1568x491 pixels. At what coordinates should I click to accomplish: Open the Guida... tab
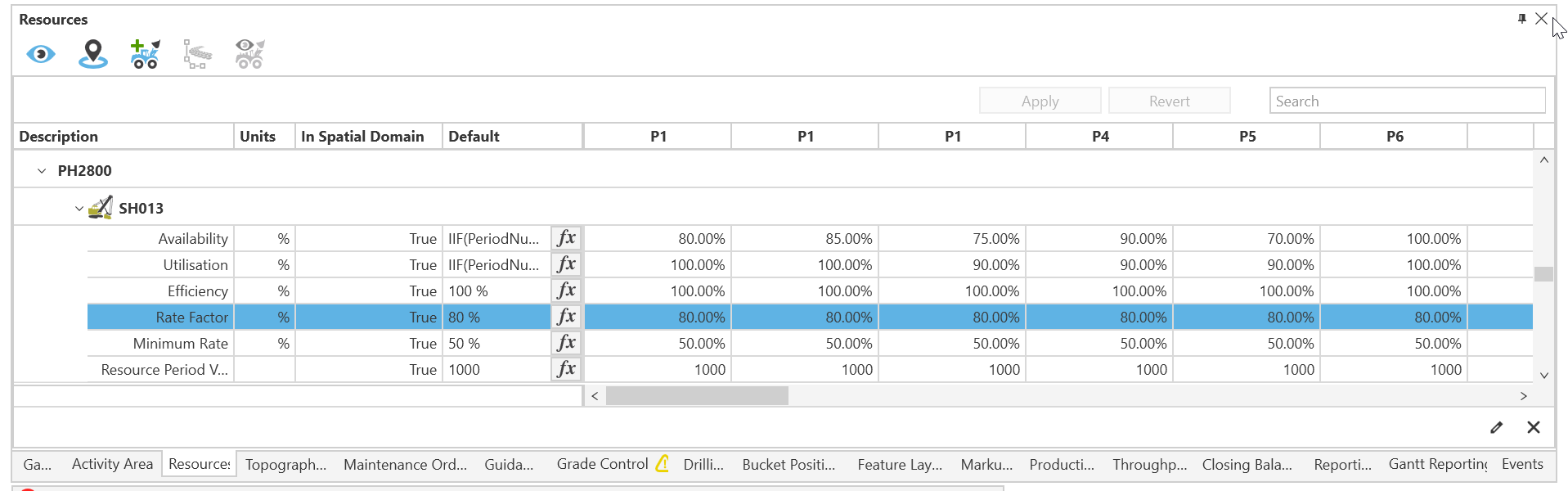pyautogui.click(x=509, y=464)
